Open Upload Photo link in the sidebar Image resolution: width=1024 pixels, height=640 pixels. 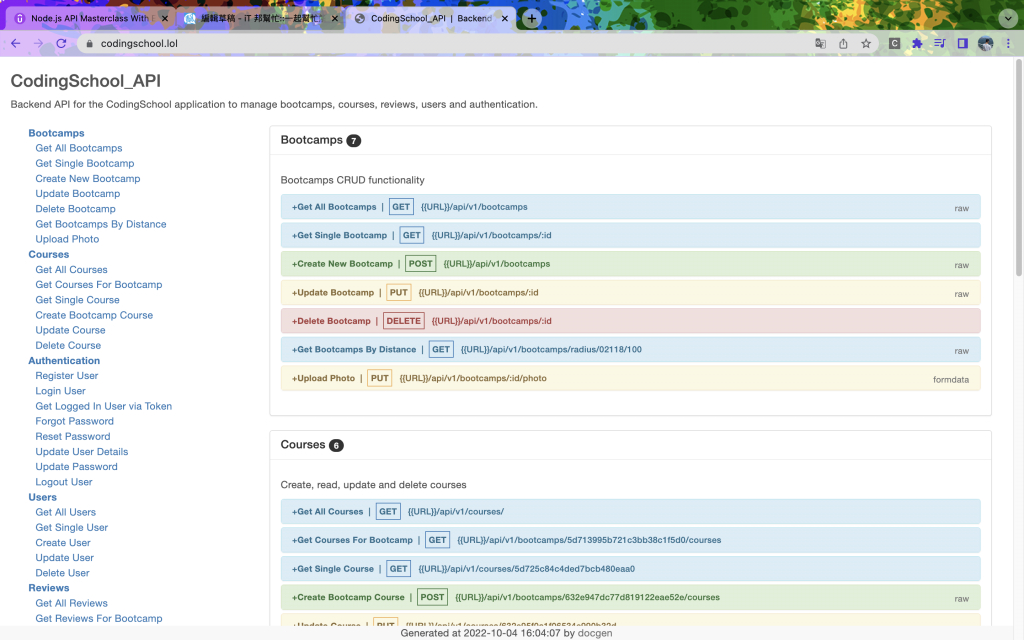click(67, 239)
